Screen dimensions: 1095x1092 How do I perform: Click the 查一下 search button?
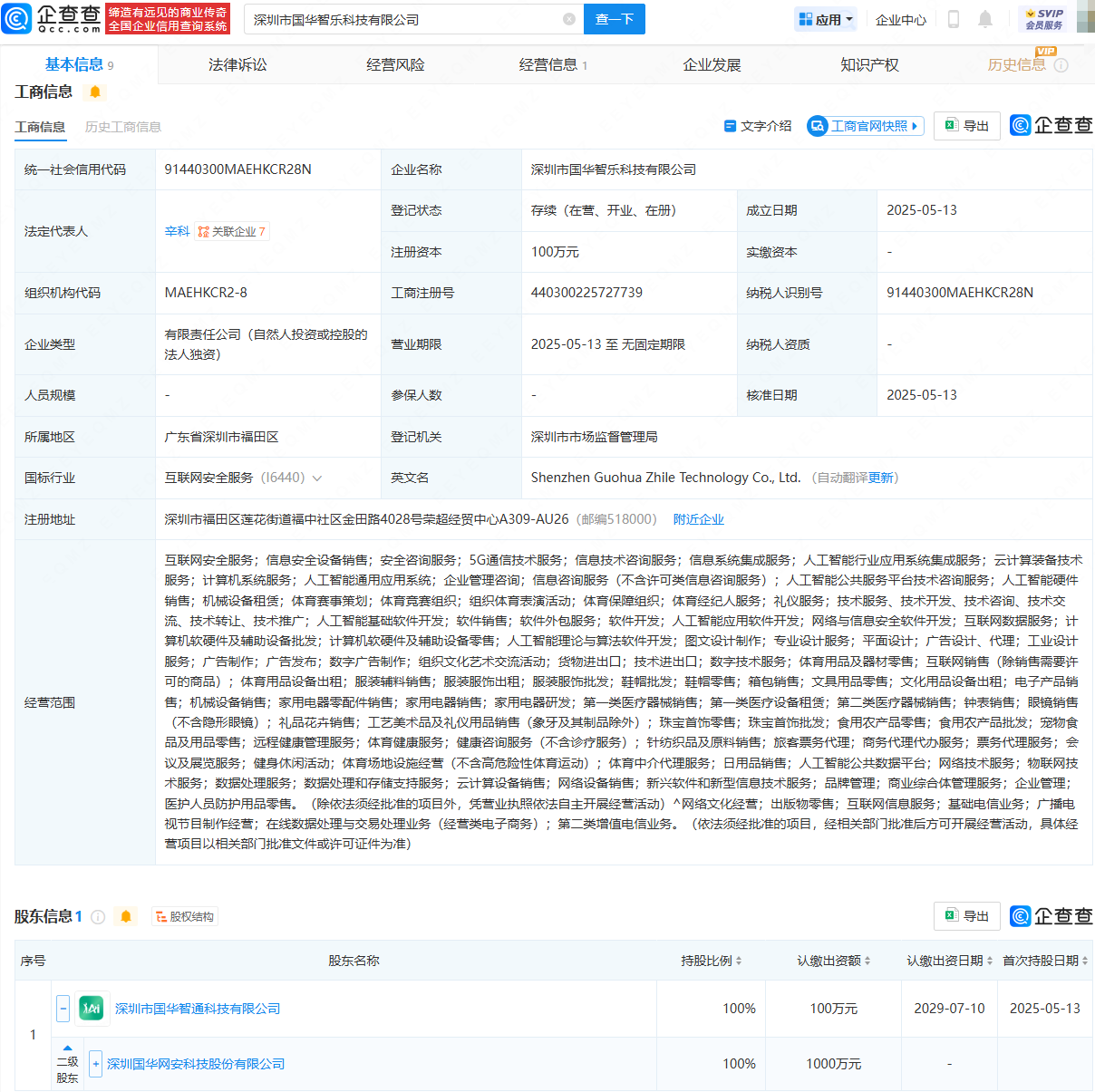pyautogui.click(x=615, y=19)
